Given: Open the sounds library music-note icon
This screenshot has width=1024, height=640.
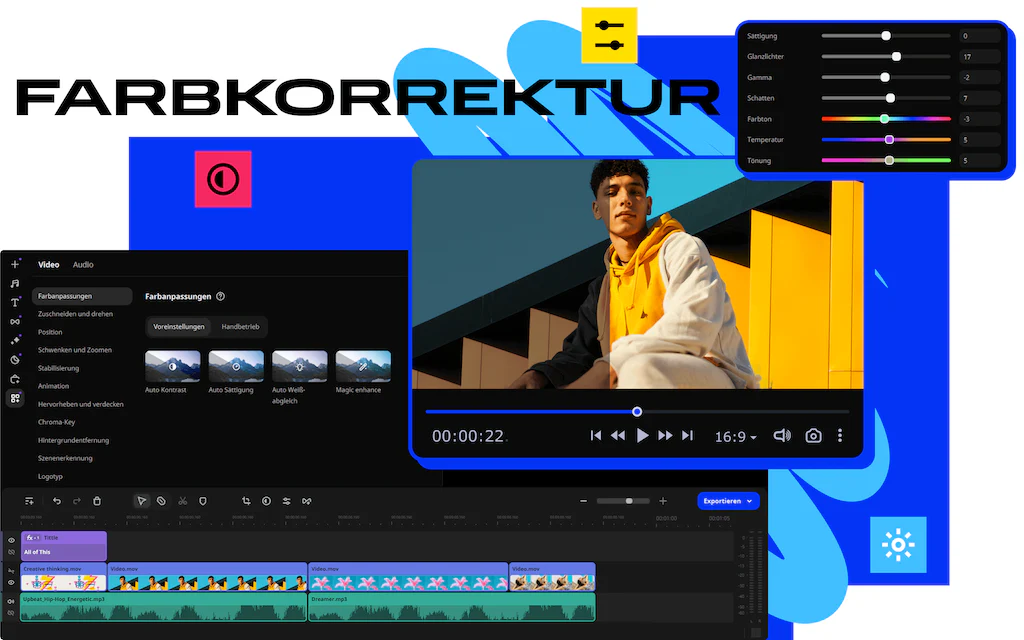Looking at the screenshot, I should [x=15, y=283].
